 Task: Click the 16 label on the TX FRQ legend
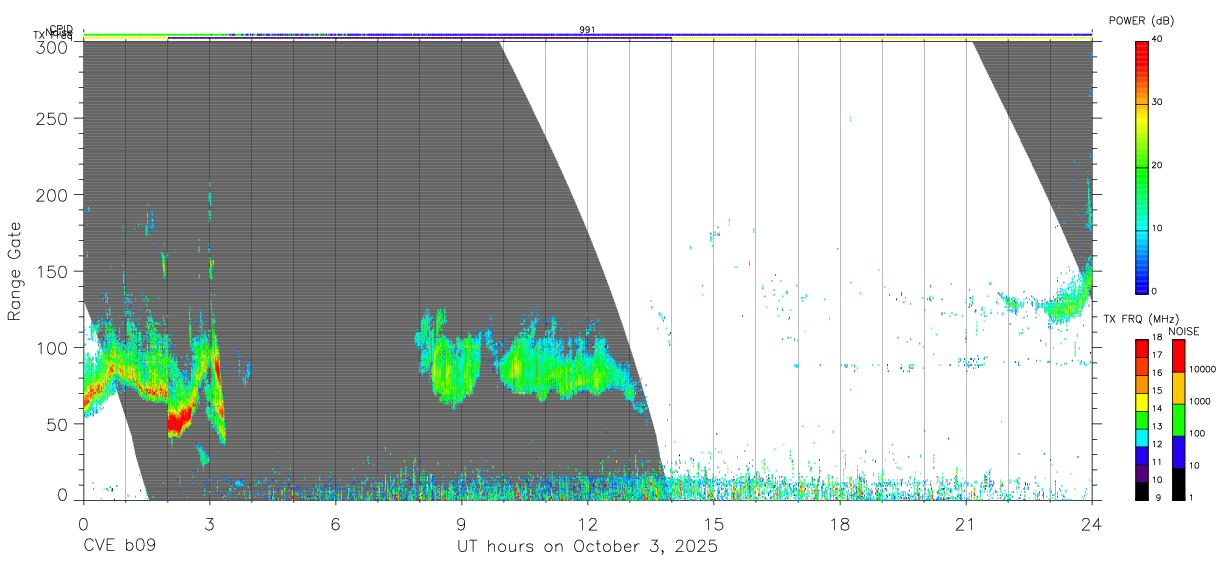point(1156,373)
